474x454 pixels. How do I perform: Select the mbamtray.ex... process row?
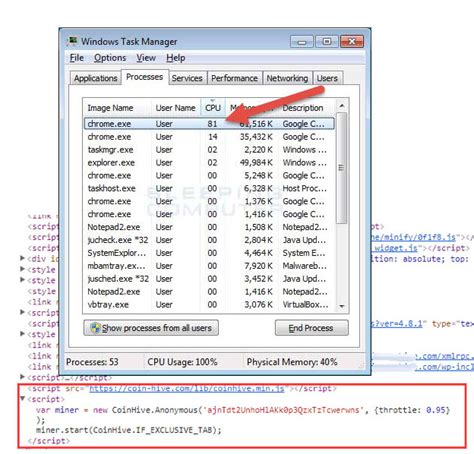209,266
